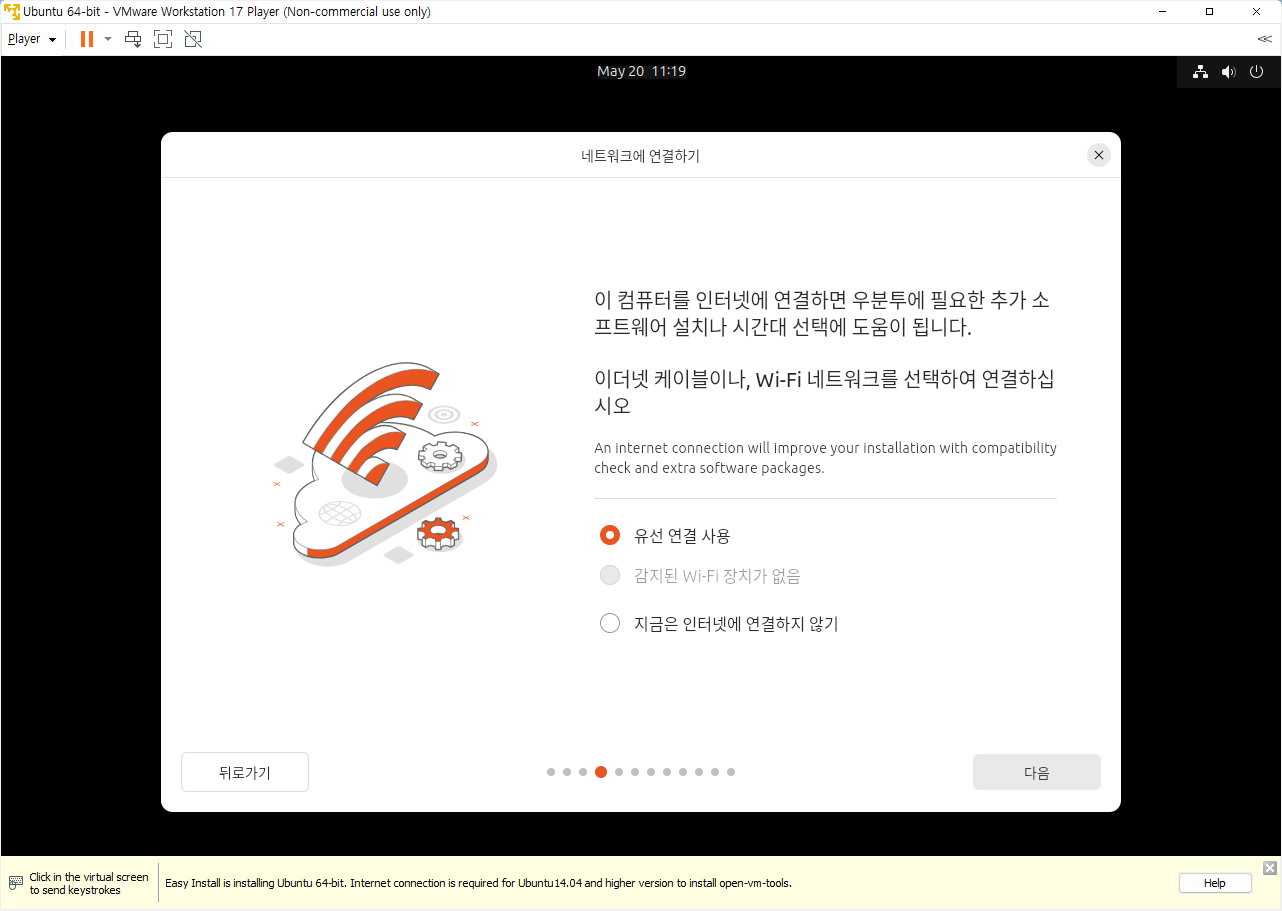
Task: Click the 네트워크에 연결하기 dialog title
Action: 640,156
